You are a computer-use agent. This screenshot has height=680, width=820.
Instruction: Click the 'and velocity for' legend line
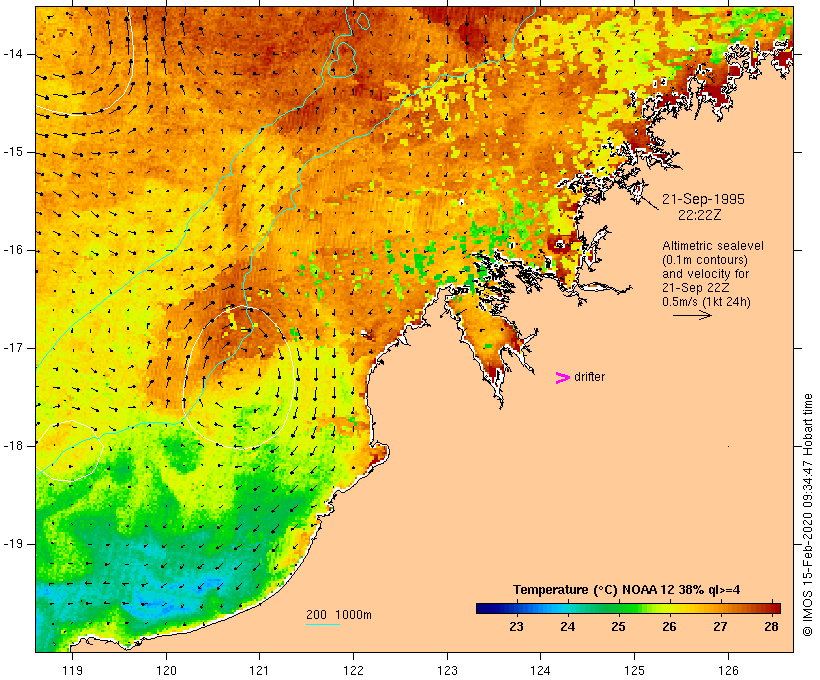pos(705,274)
